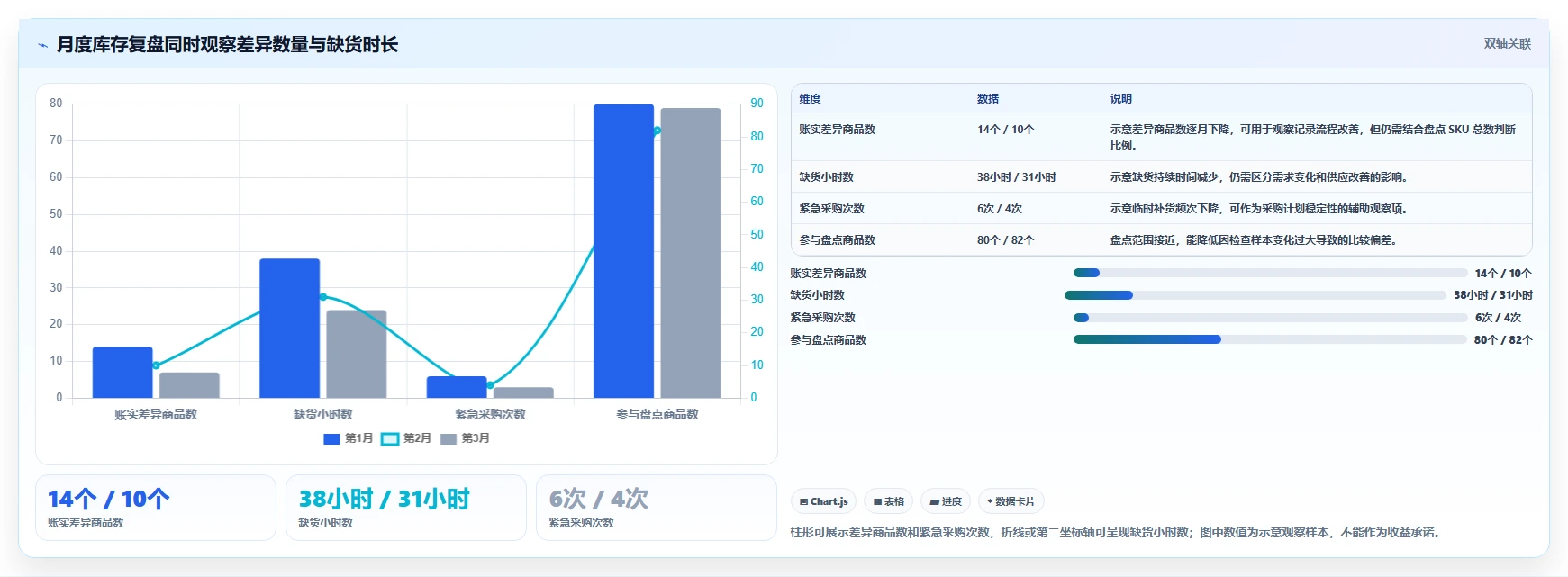The height and width of the screenshot is (577, 1568).
Task: Click the x-axis label 参与盘点商品数
Action: 657,414
